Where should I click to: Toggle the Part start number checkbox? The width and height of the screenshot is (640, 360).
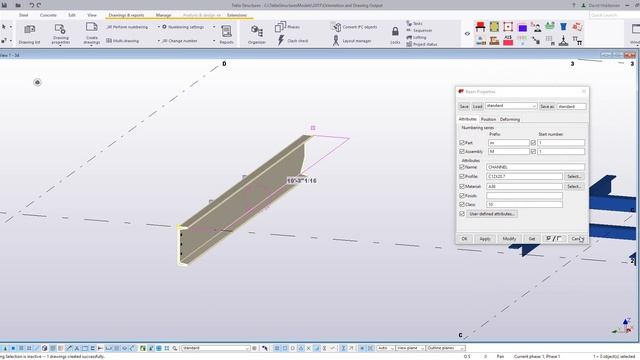(533, 143)
